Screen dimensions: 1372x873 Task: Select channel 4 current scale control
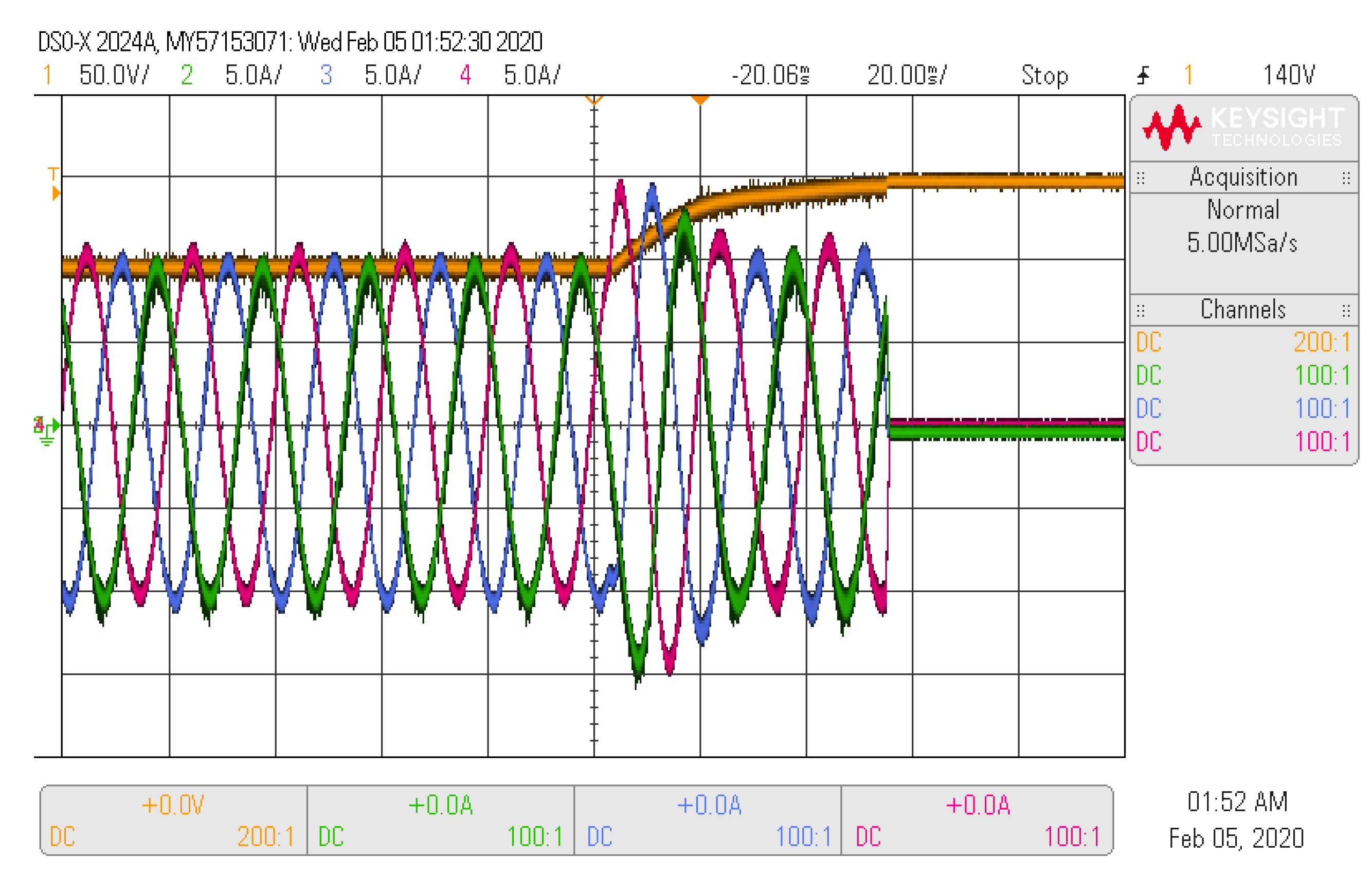coord(533,76)
